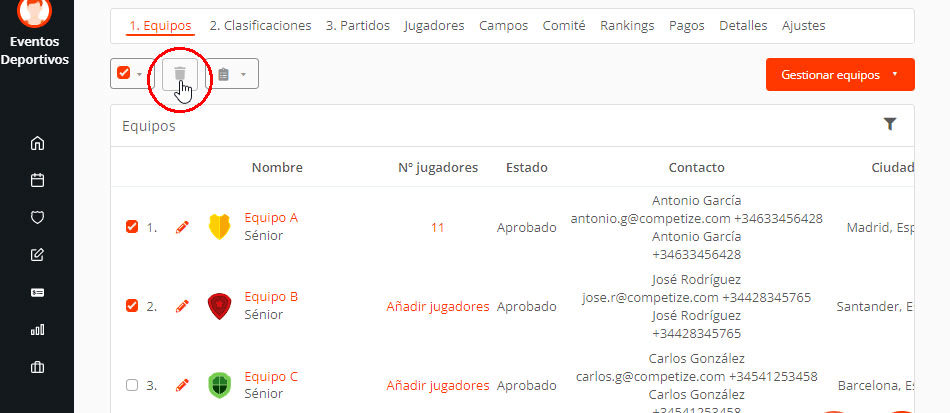Screen dimensions: 950x413
Task: Switch to 1. Equipos tab
Action: (161, 25)
